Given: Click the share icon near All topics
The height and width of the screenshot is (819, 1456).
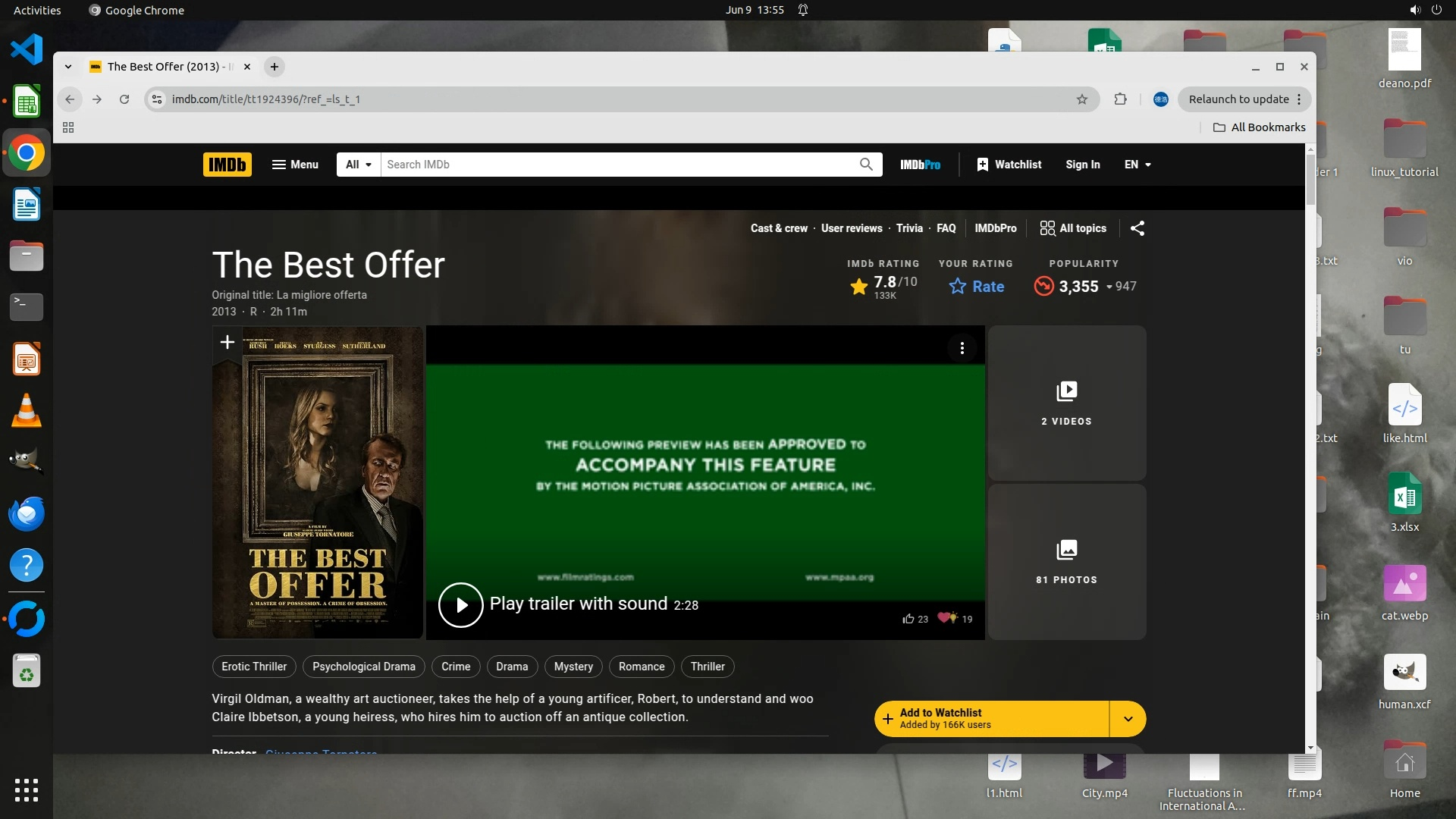Looking at the screenshot, I should tap(1137, 228).
